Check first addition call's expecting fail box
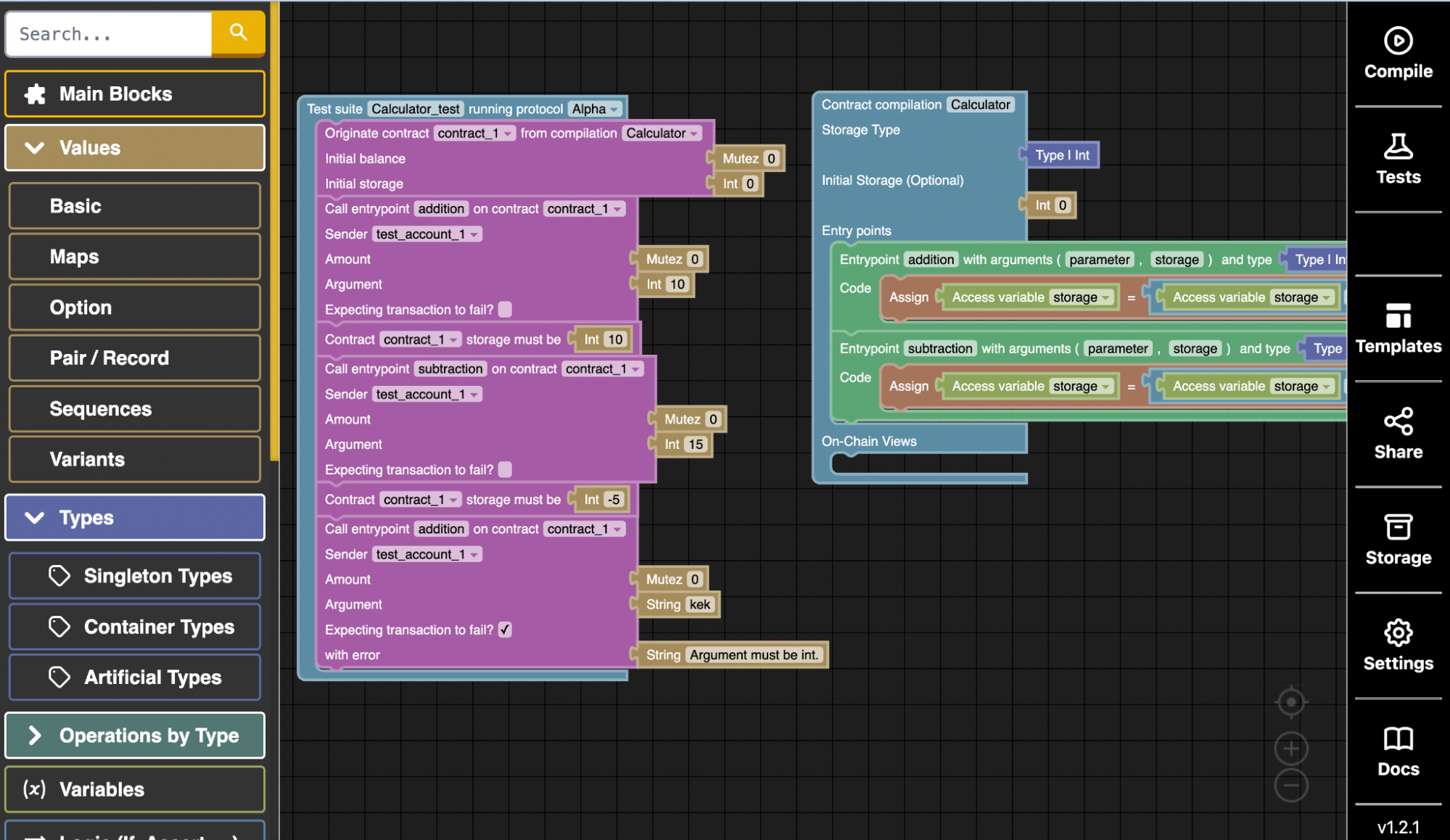The height and width of the screenshot is (840, 1450). [x=506, y=310]
